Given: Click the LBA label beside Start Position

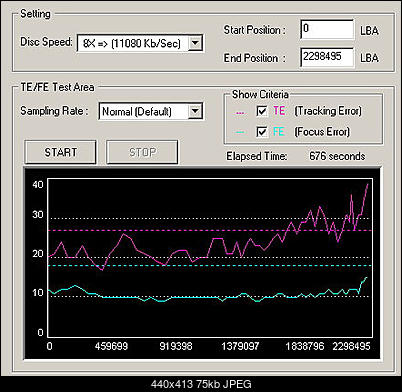Looking at the screenshot, I should [x=369, y=31].
